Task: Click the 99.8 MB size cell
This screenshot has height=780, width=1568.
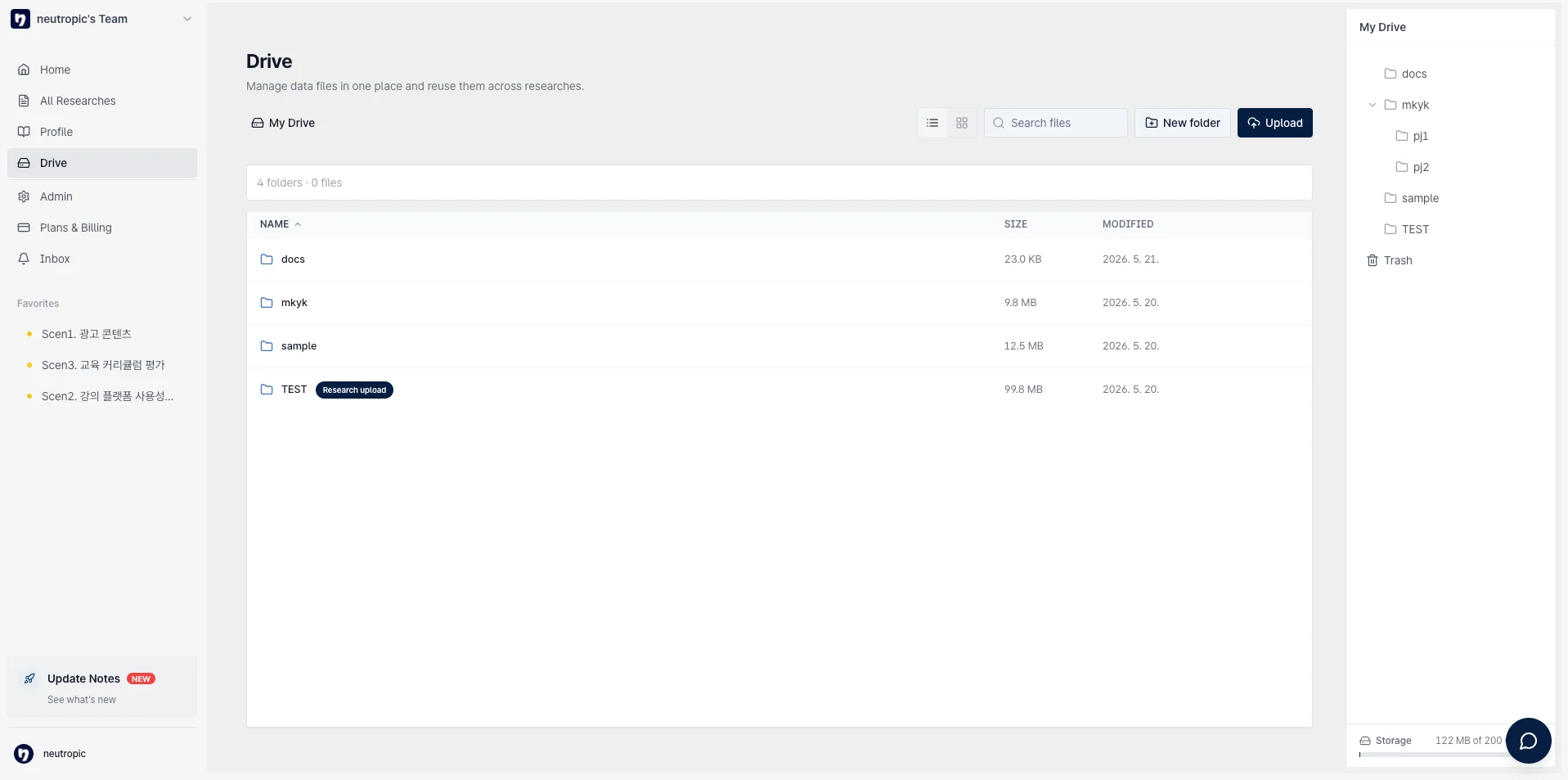Action: click(x=1023, y=390)
